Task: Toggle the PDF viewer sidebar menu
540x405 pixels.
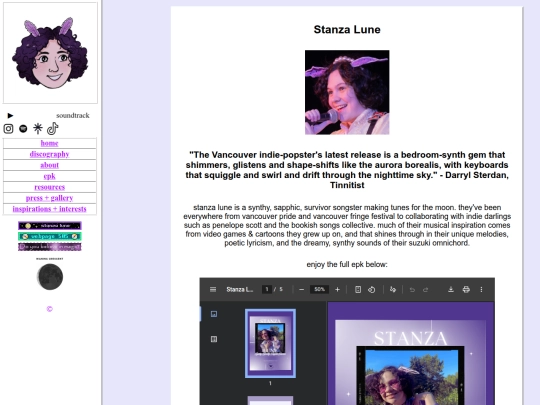Action: tap(213, 289)
